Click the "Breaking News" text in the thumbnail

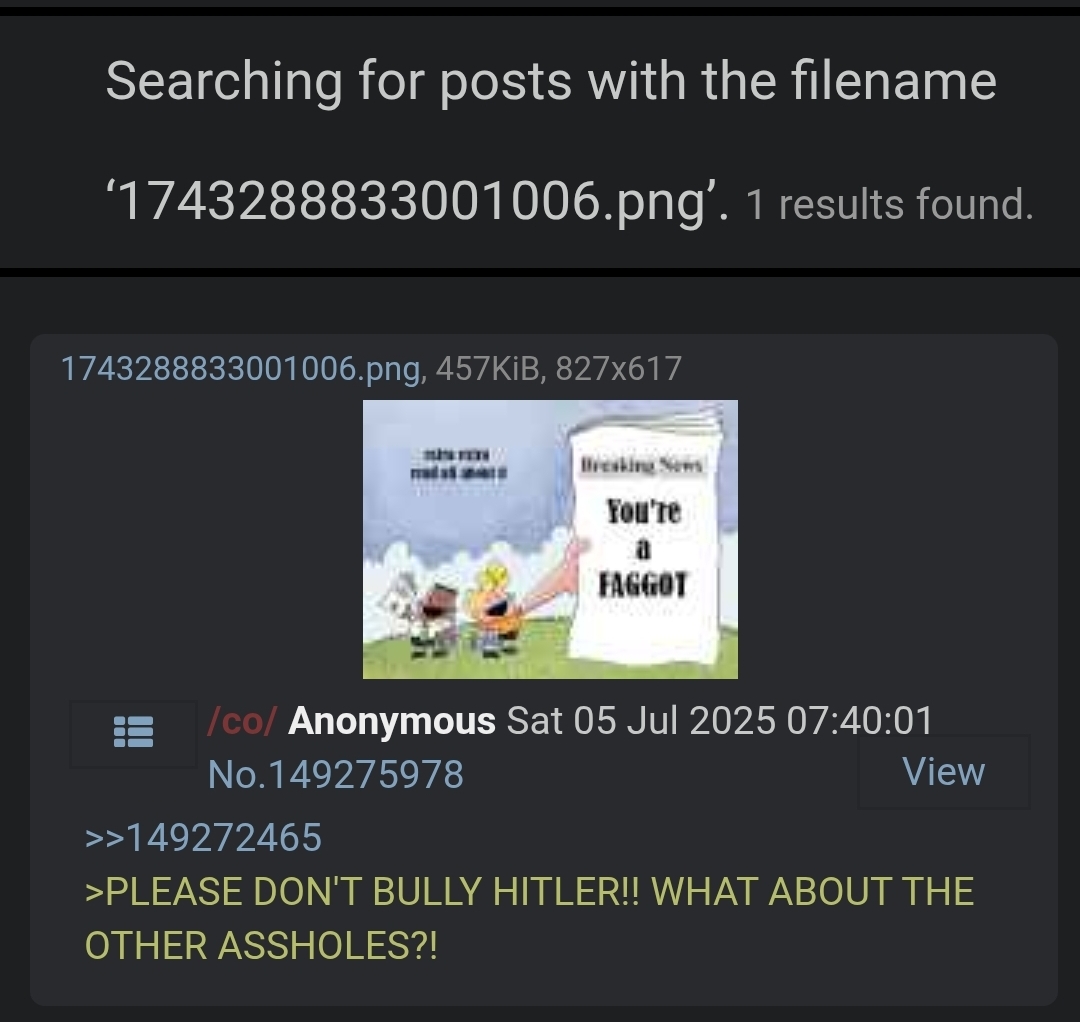click(x=641, y=465)
